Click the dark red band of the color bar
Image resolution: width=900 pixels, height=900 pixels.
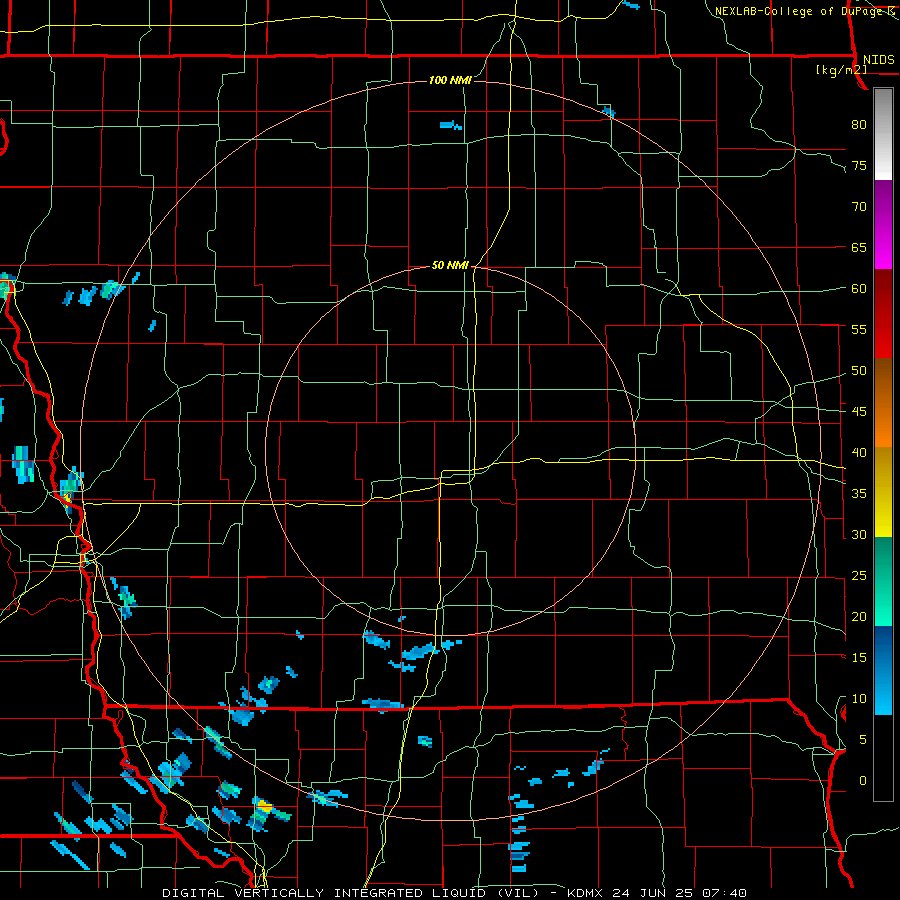coord(883,313)
